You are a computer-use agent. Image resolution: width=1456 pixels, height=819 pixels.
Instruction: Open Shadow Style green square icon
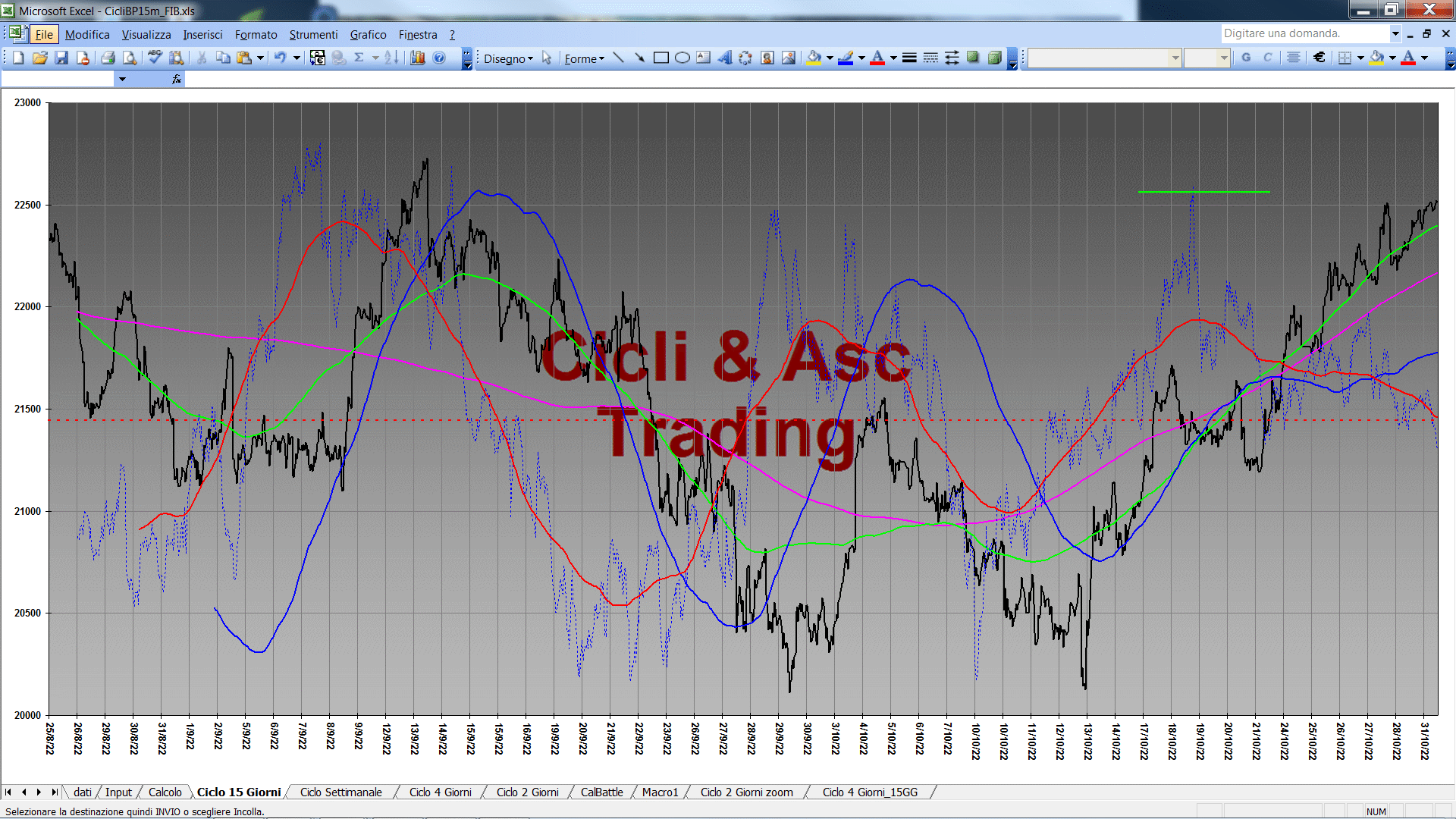(973, 58)
